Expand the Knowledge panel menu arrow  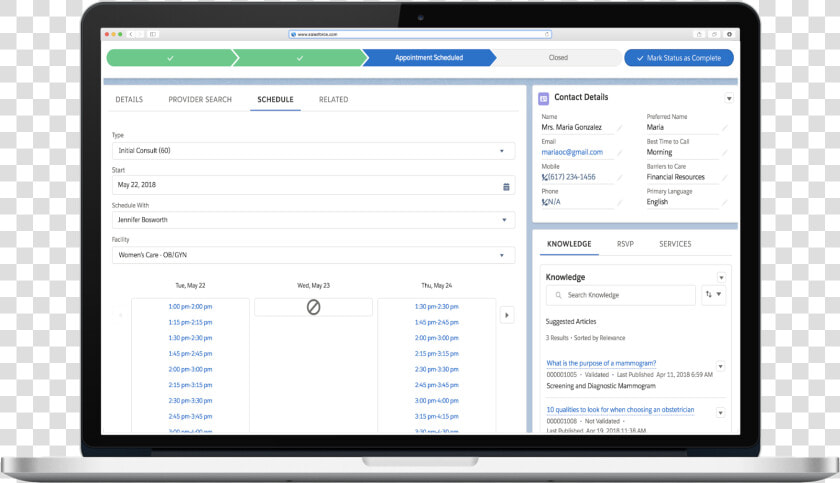721,277
